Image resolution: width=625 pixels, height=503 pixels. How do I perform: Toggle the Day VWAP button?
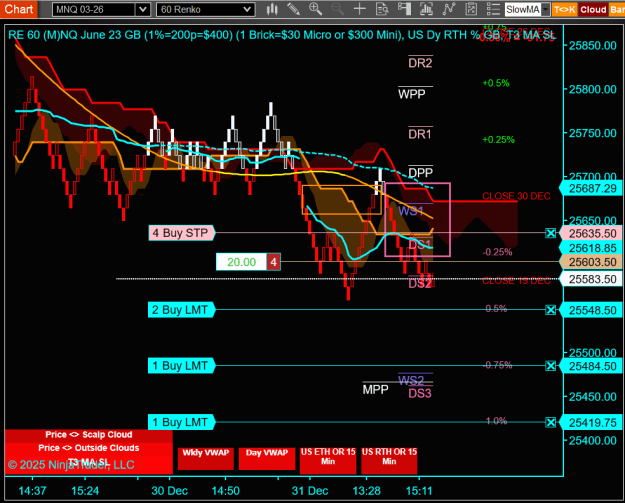click(x=267, y=458)
